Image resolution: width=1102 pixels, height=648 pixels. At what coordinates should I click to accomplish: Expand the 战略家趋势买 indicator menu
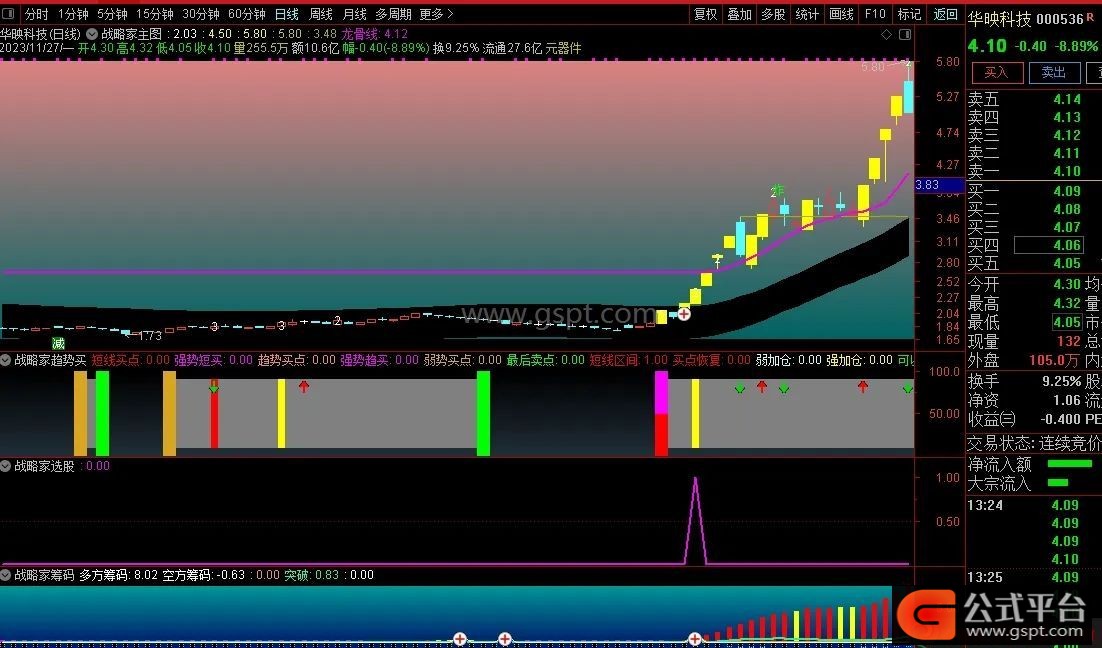(x=6, y=360)
